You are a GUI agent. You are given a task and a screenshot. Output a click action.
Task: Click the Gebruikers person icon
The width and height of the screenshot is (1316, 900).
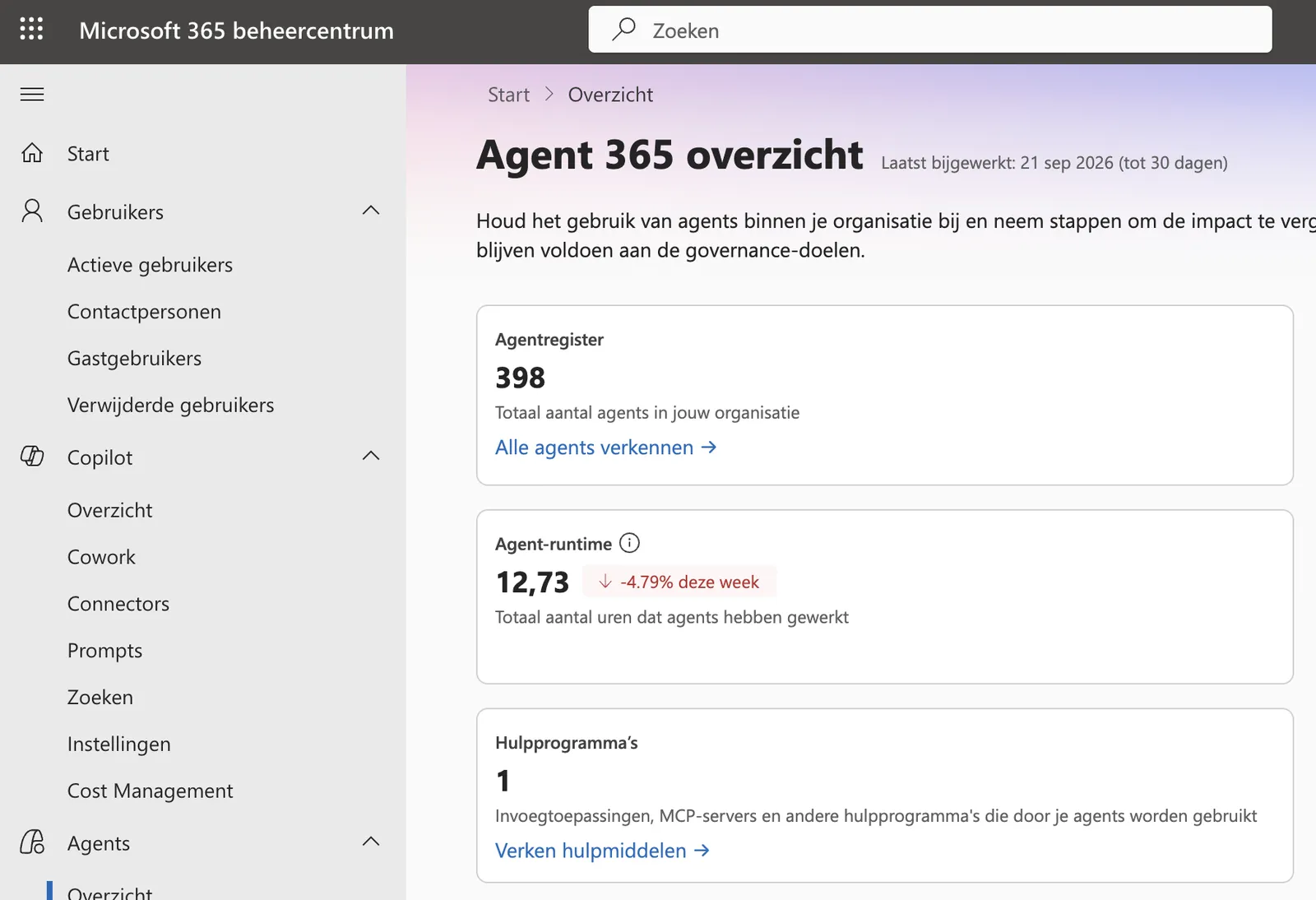32,211
